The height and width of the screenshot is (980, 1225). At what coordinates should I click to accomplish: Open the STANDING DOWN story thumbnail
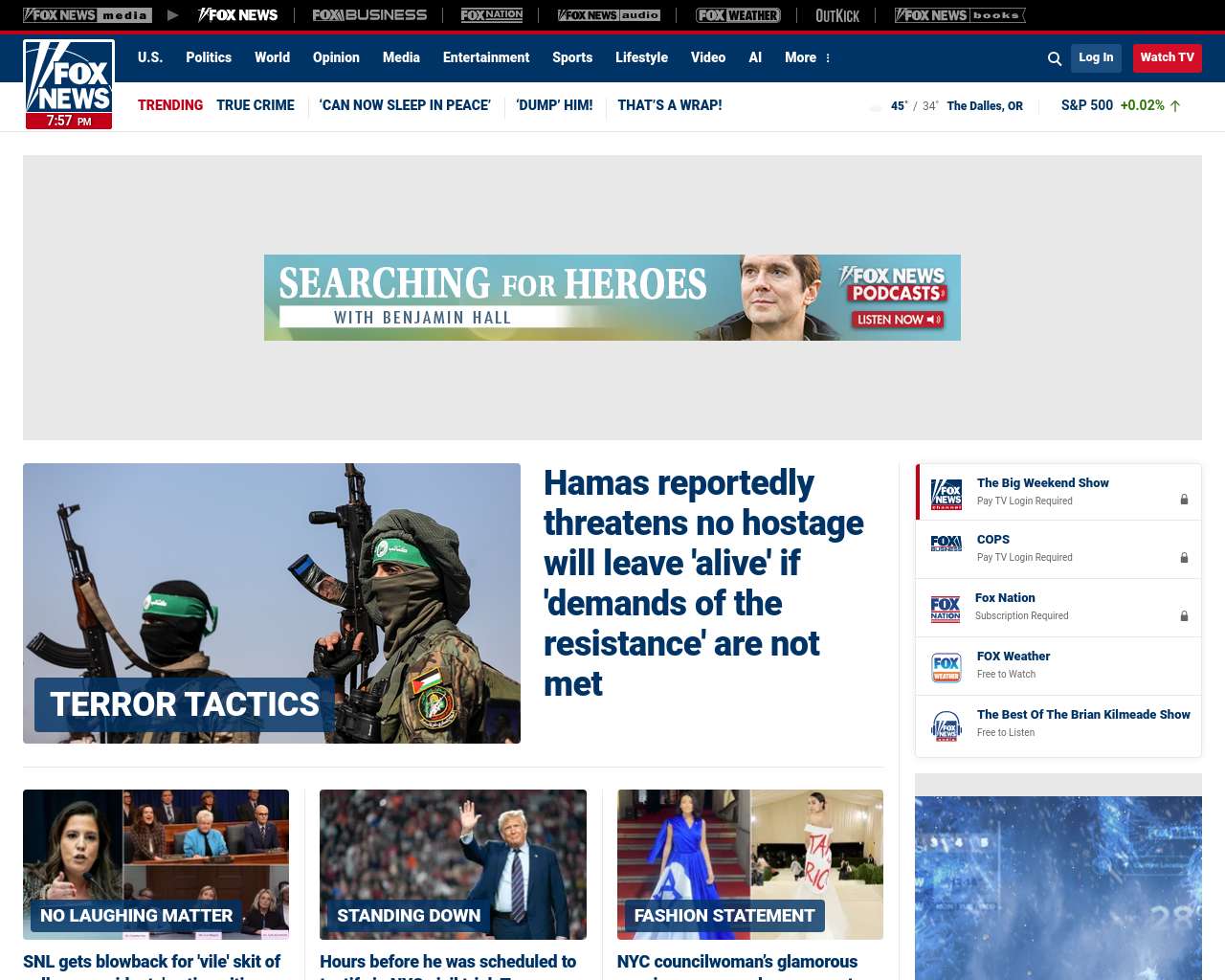453,864
